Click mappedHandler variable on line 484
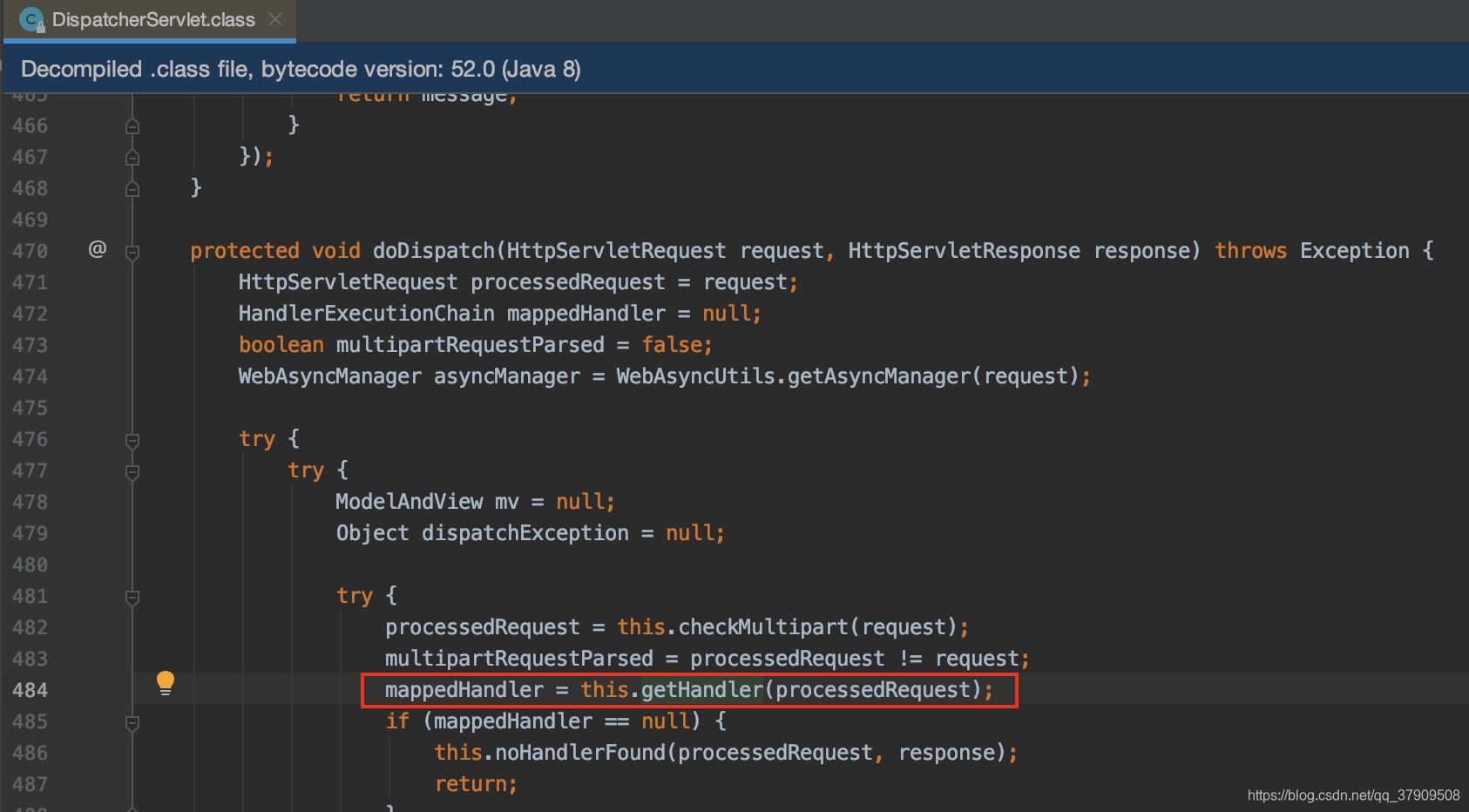The width and height of the screenshot is (1469, 812). [x=464, y=690]
